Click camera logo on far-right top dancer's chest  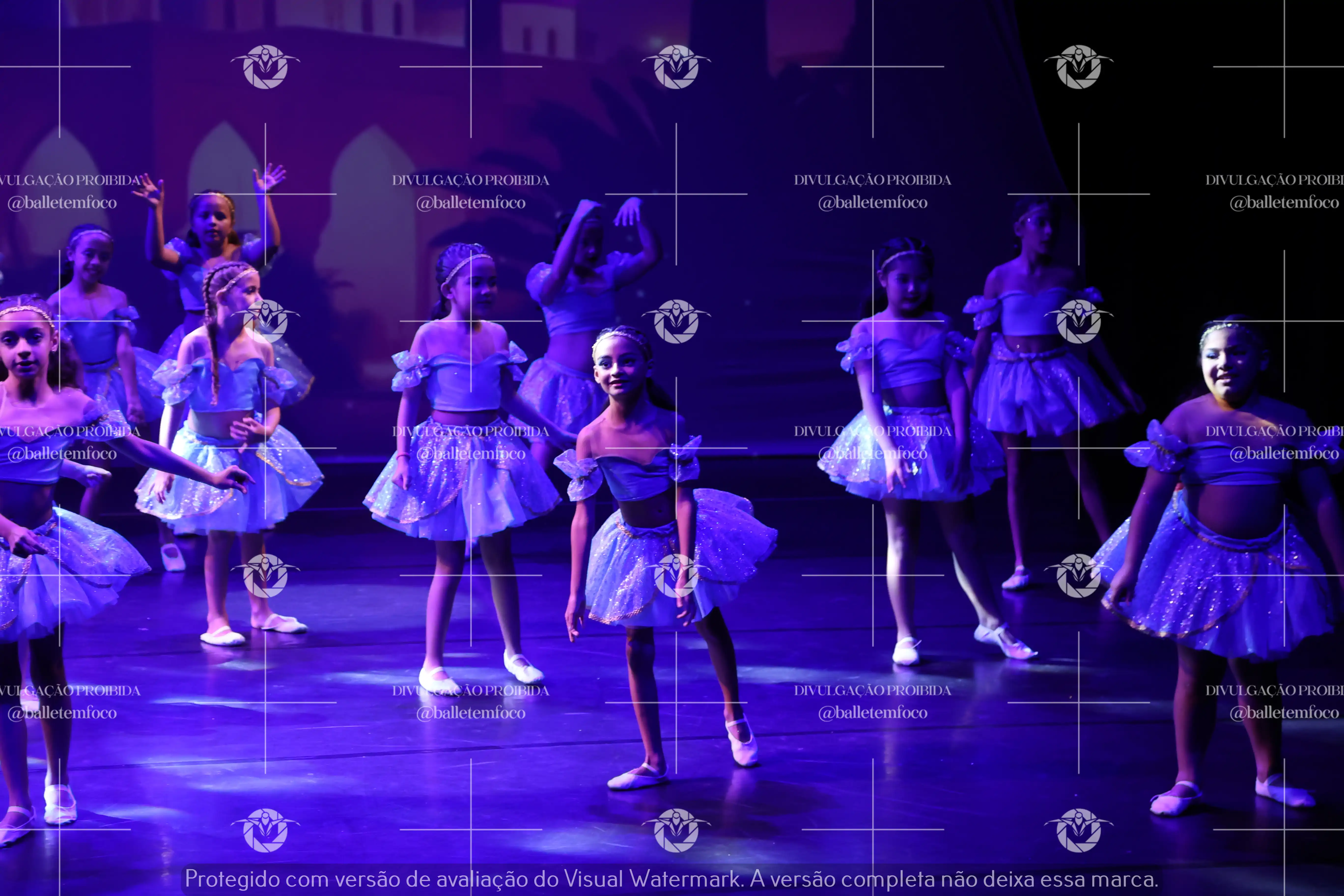pyautogui.click(x=1078, y=321)
